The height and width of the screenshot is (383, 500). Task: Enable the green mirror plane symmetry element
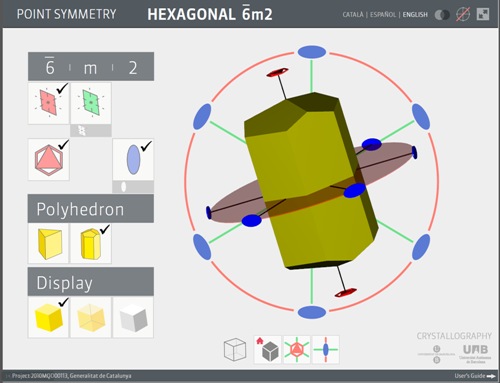click(x=91, y=103)
